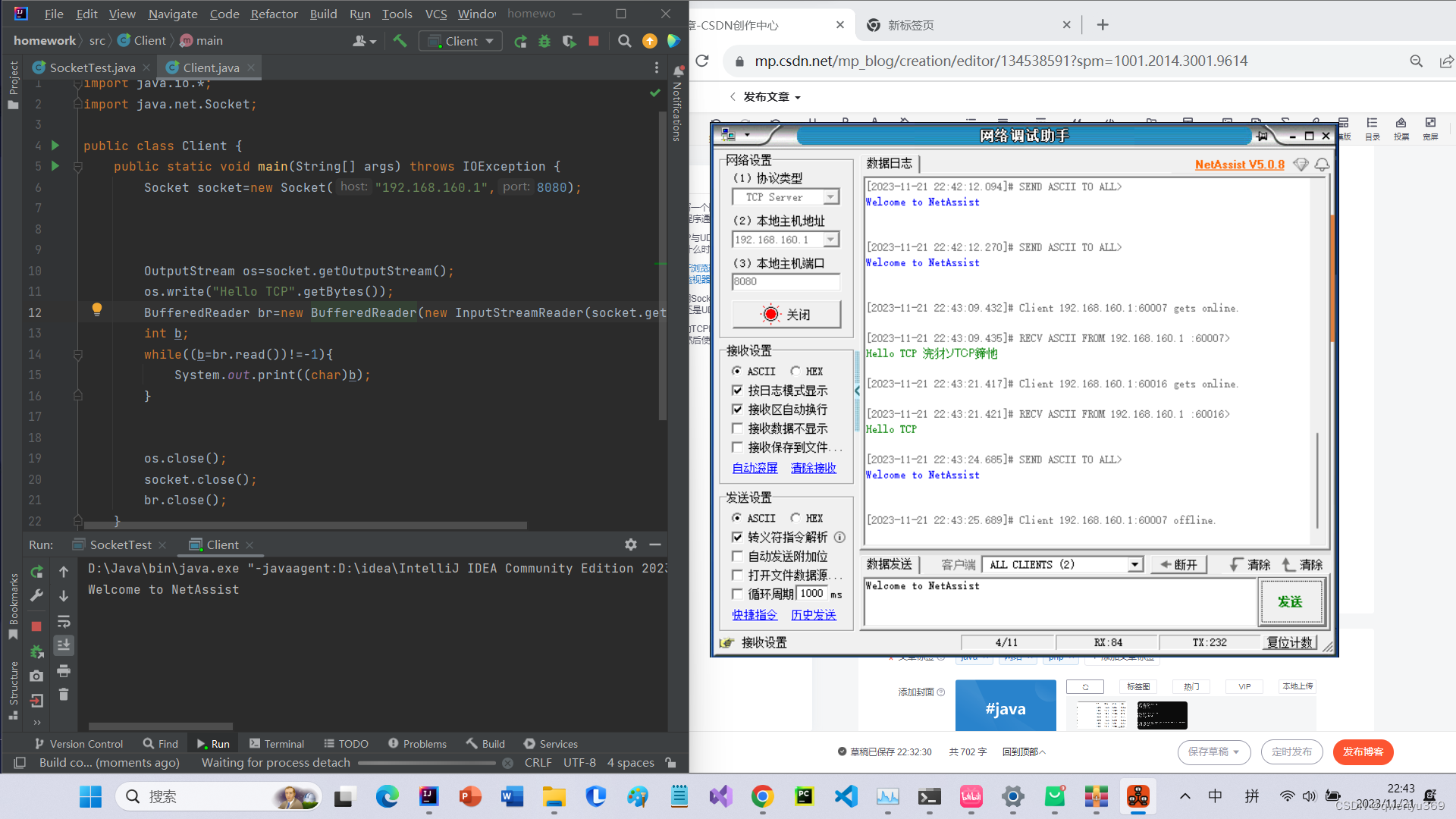
Task: Click the rerun icon in Run panel
Action: tap(36, 572)
